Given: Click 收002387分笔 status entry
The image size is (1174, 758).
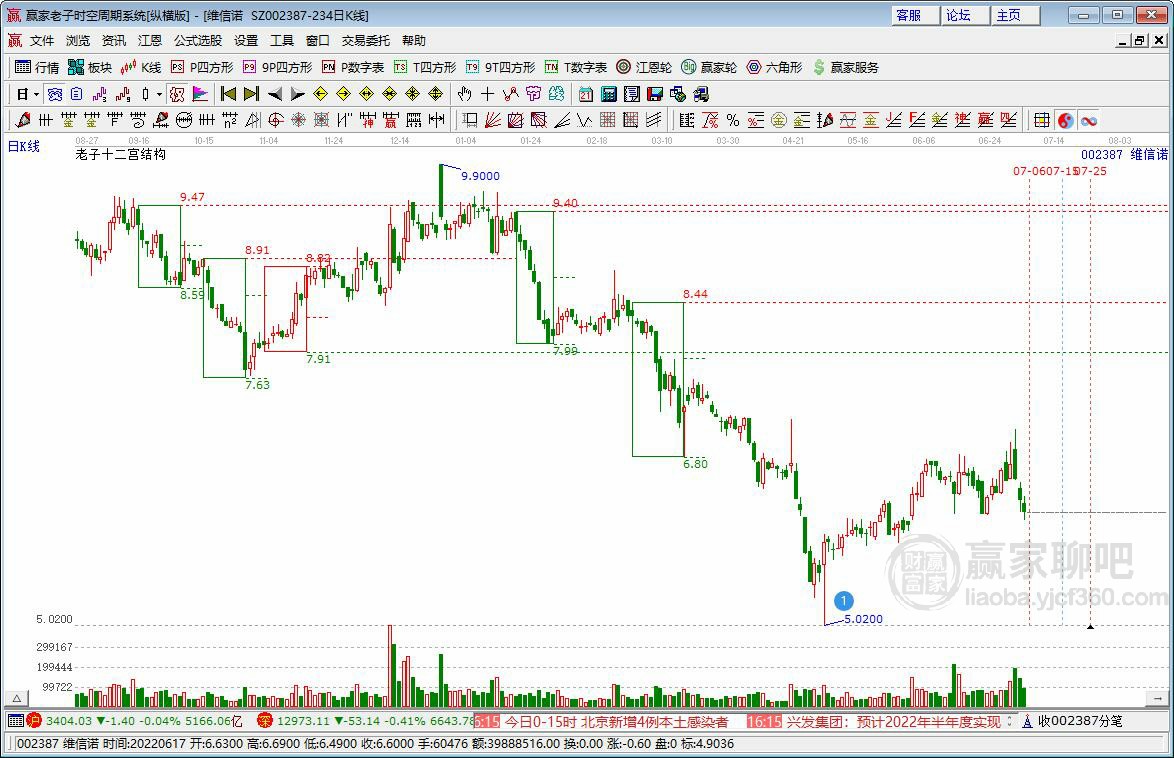Looking at the screenshot, I should pos(1072,721).
